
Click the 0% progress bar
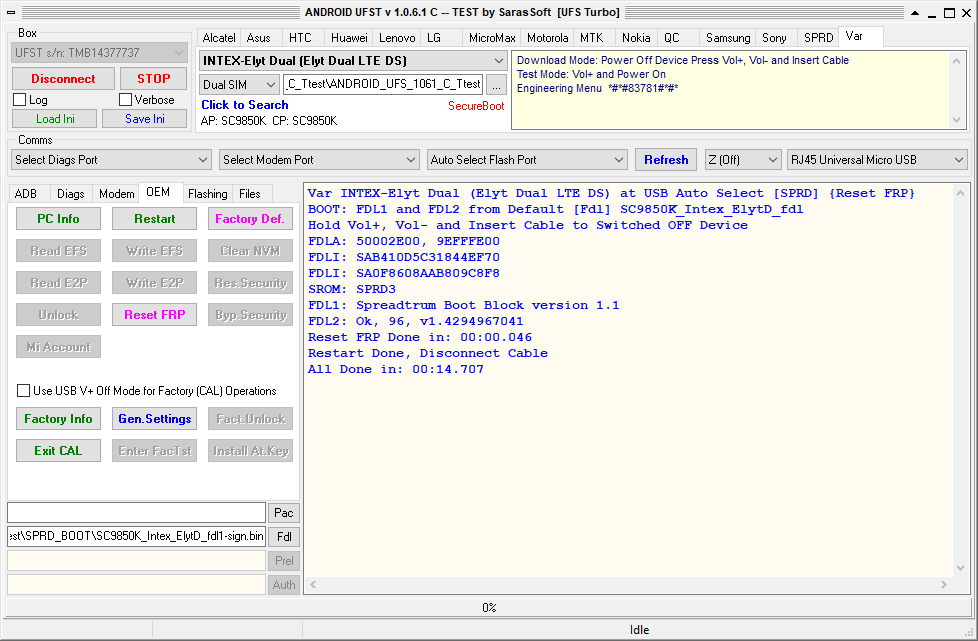pyautogui.click(x=489, y=607)
